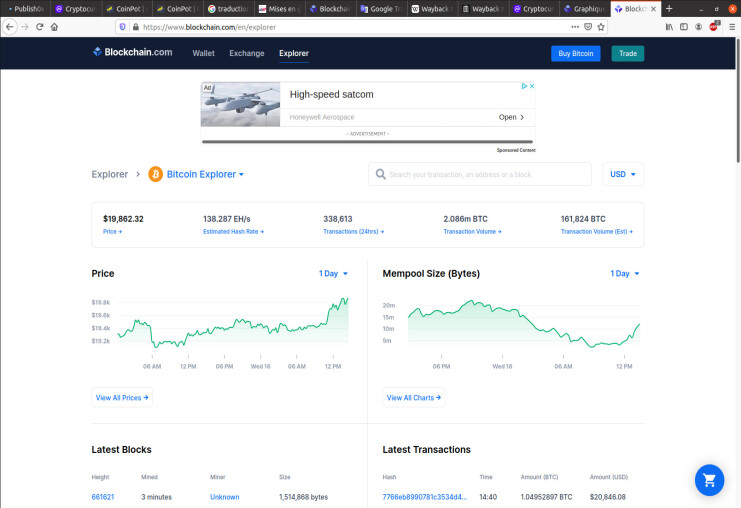Select the Explorer navigation item
The width and height of the screenshot is (741, 508).
pyautogui.click(x=294, y=53)
